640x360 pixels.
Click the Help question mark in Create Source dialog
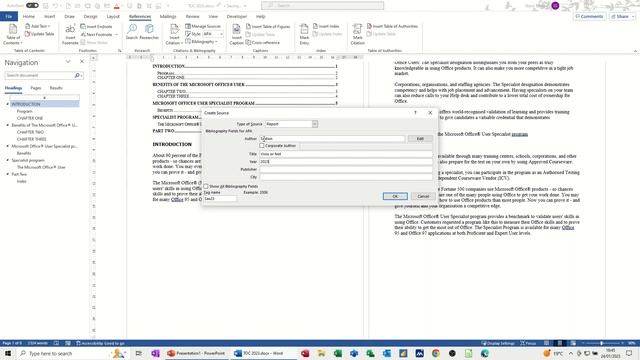(x=416, y=113)
